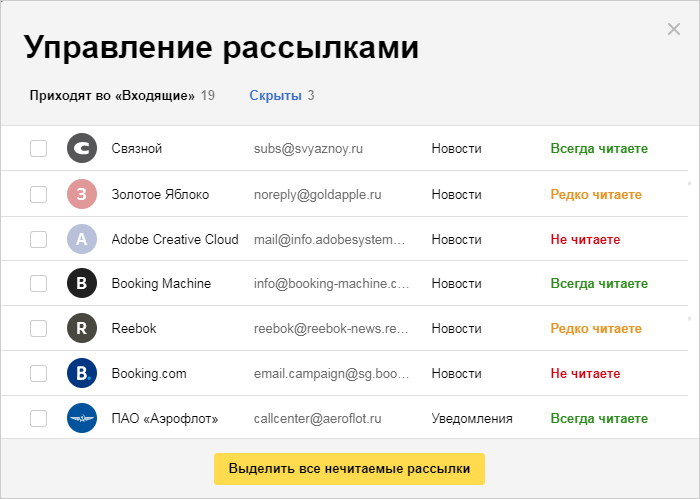Click the info@booking-machine.c… address
The height and width of the screenshot is (499, 700).
(331, 283)
